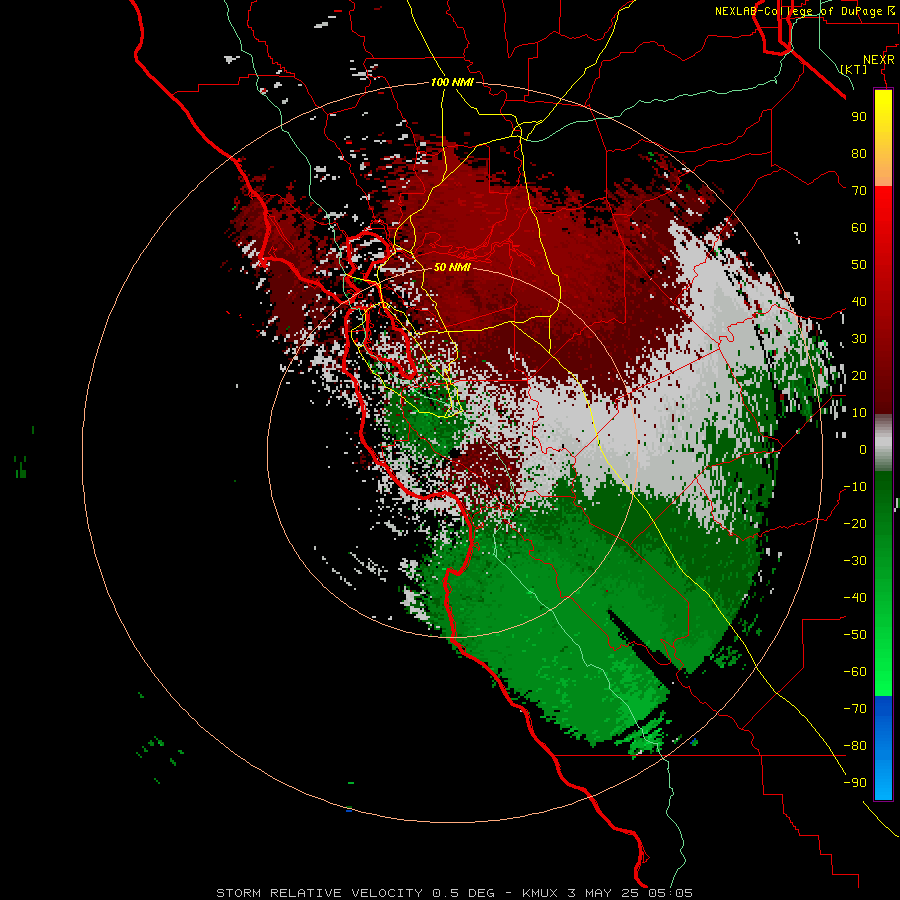Click the -70 value on velocity scale
The height and width of the screenshot is (900, 900).
pos(855,709)
